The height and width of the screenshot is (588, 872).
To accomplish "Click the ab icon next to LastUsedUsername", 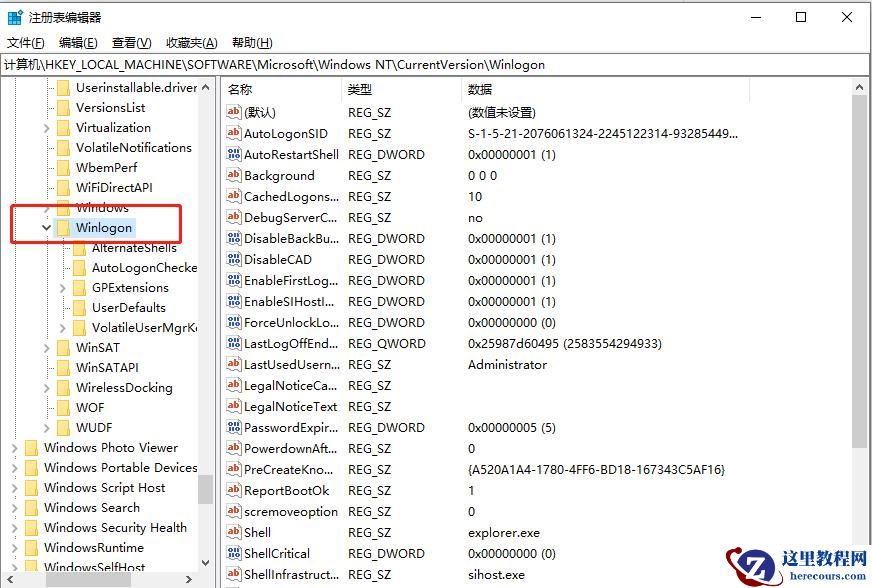I will [233, 364].
